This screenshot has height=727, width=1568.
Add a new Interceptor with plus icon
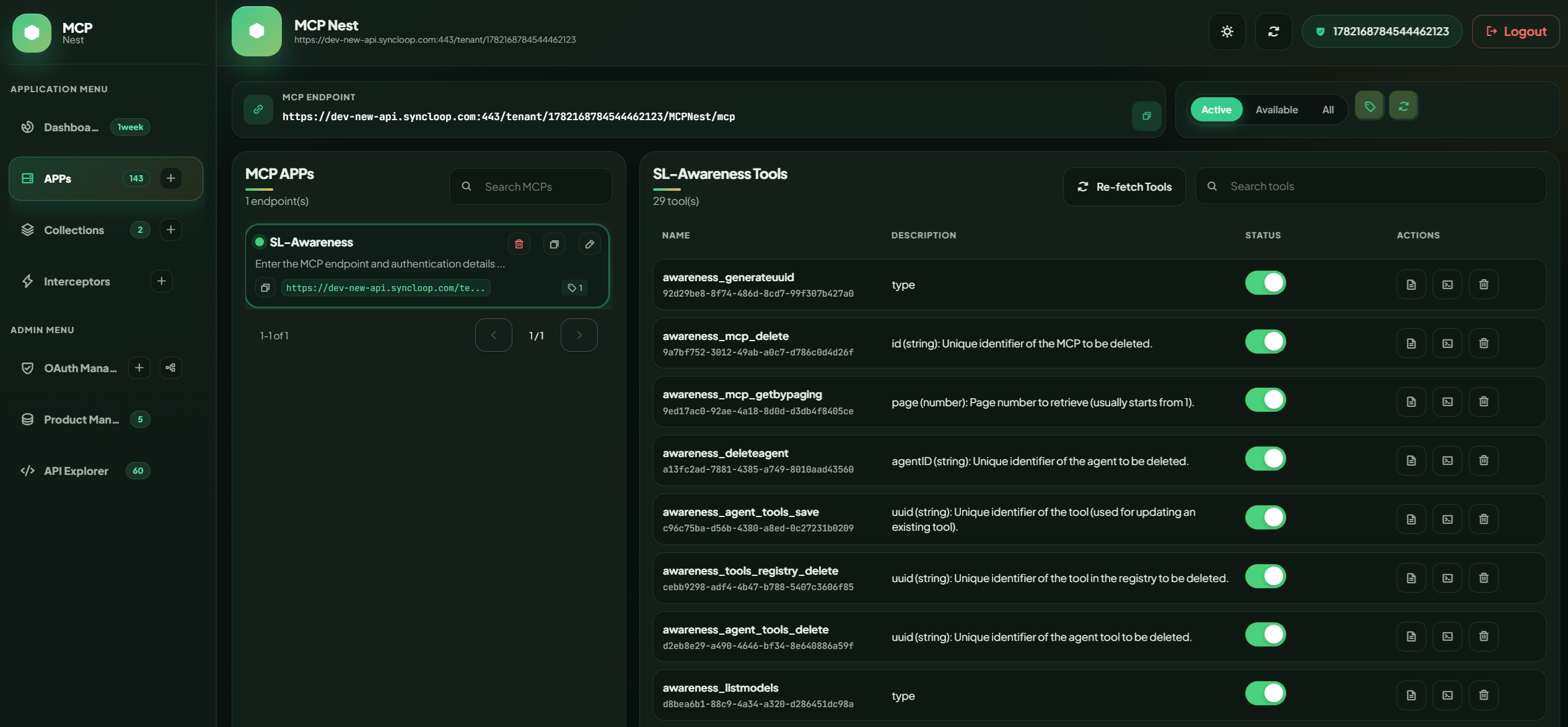coord(161,281)
